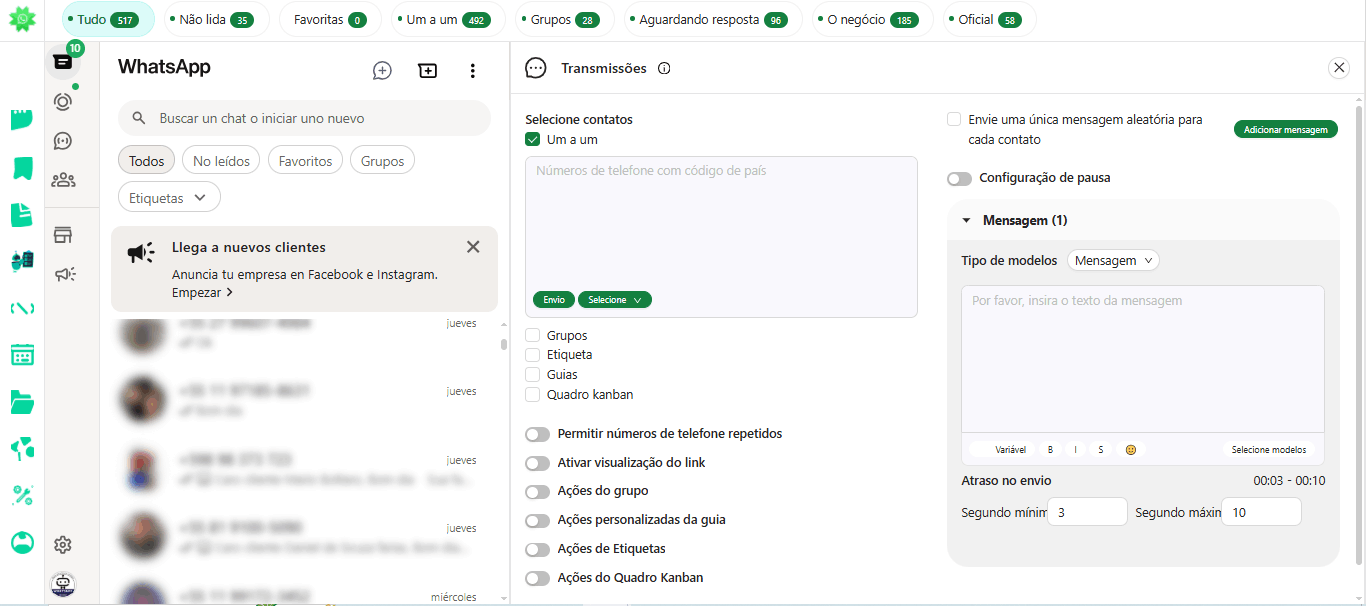Click the WhatsApp chat search field
Viewport: 1366px width, 606px height.
(x=304, y=118)
